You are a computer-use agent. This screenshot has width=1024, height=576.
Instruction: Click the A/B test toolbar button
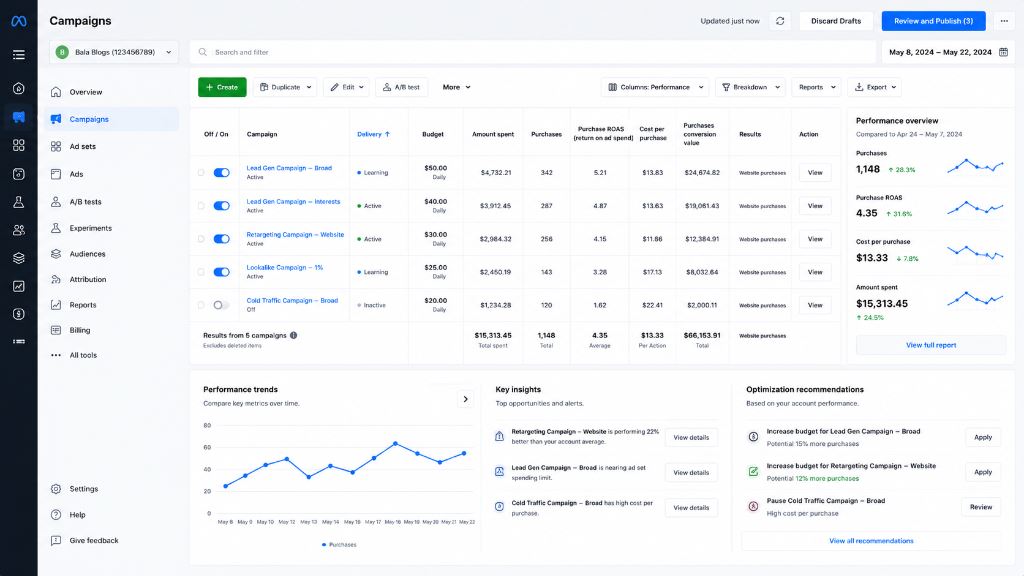pyautogui.click(x=401, y=87)
